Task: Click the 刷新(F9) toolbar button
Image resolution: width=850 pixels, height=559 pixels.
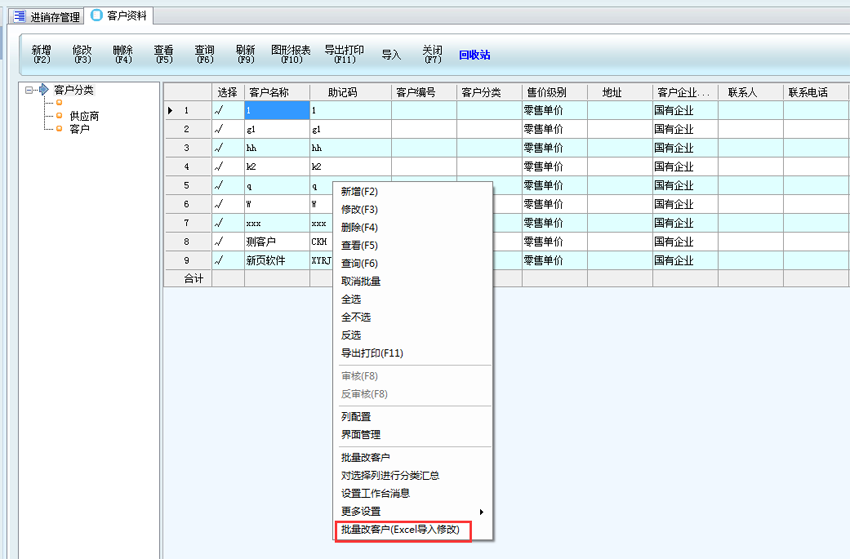Action: 245,54
